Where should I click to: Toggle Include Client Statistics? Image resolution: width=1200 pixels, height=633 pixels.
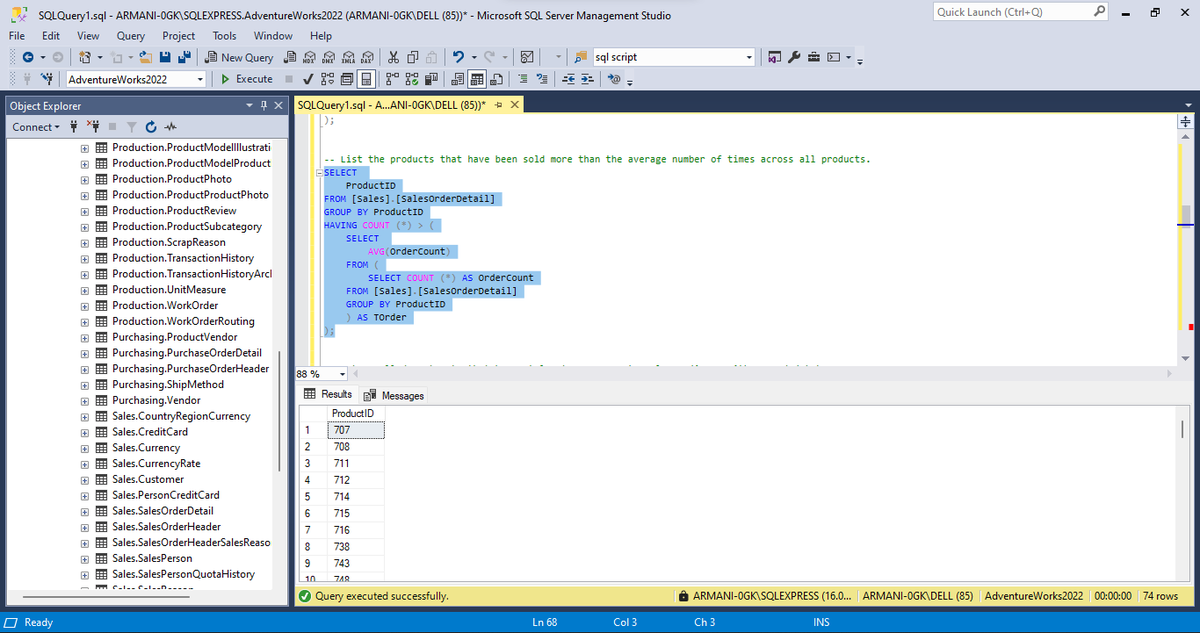point(431,79)
